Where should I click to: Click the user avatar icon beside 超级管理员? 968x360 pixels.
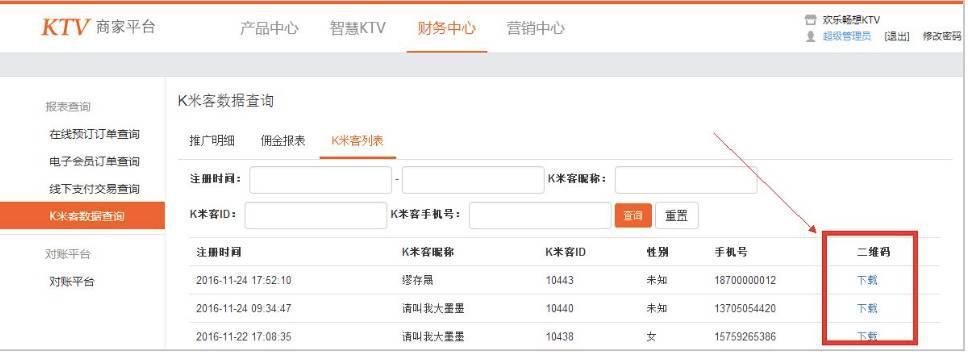(x=811, y=36)
